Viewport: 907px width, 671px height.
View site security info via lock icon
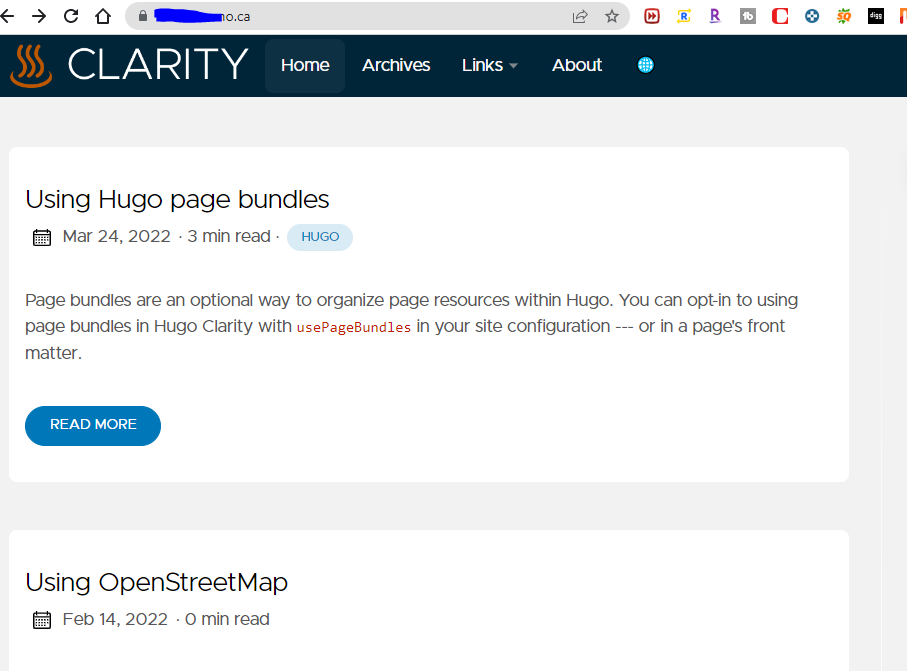[142, 16]
